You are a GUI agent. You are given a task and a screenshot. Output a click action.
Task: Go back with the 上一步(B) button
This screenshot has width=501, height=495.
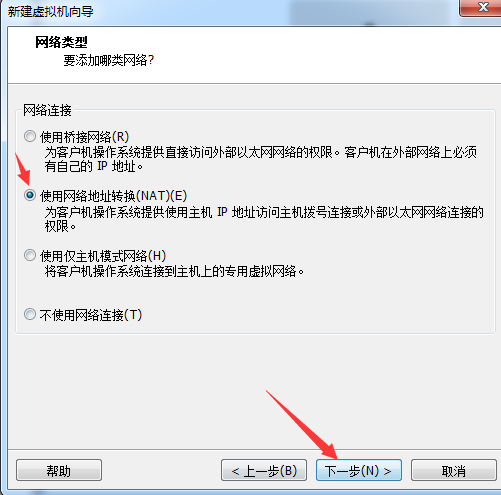pos(264,470)
